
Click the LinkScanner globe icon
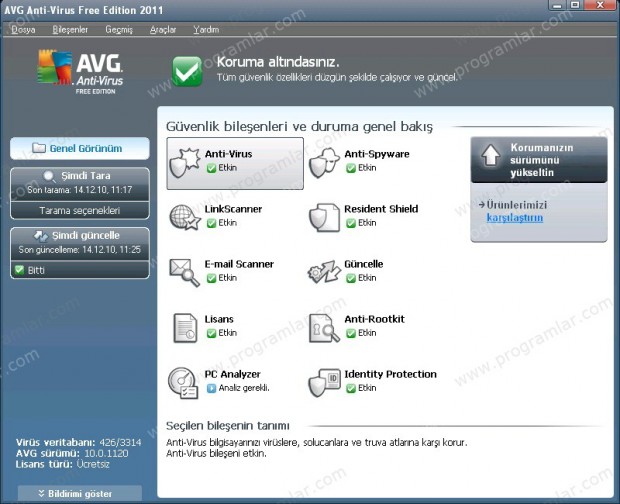click(x=184, y=218)
